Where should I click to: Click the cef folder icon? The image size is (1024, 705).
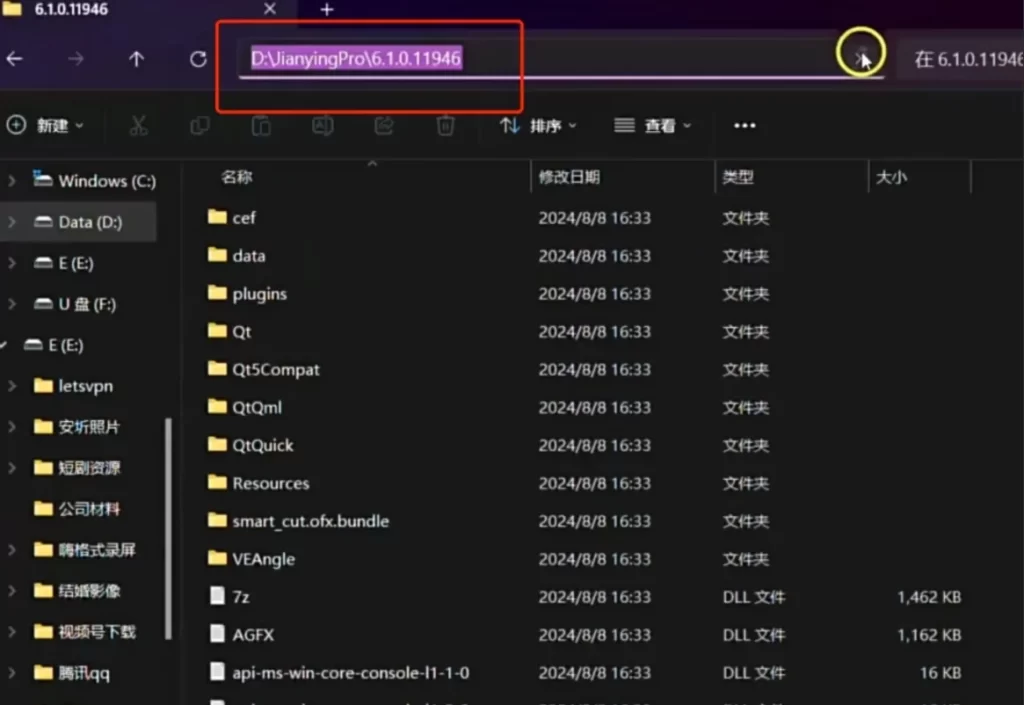217,217
